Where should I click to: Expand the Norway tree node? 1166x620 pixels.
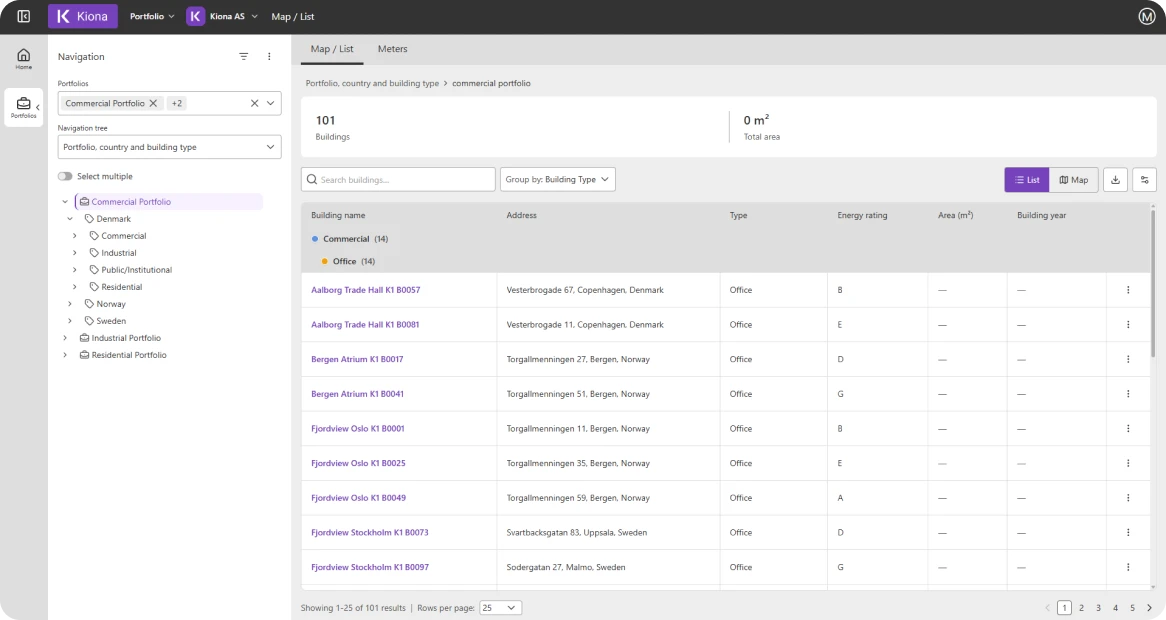point(70,304)
